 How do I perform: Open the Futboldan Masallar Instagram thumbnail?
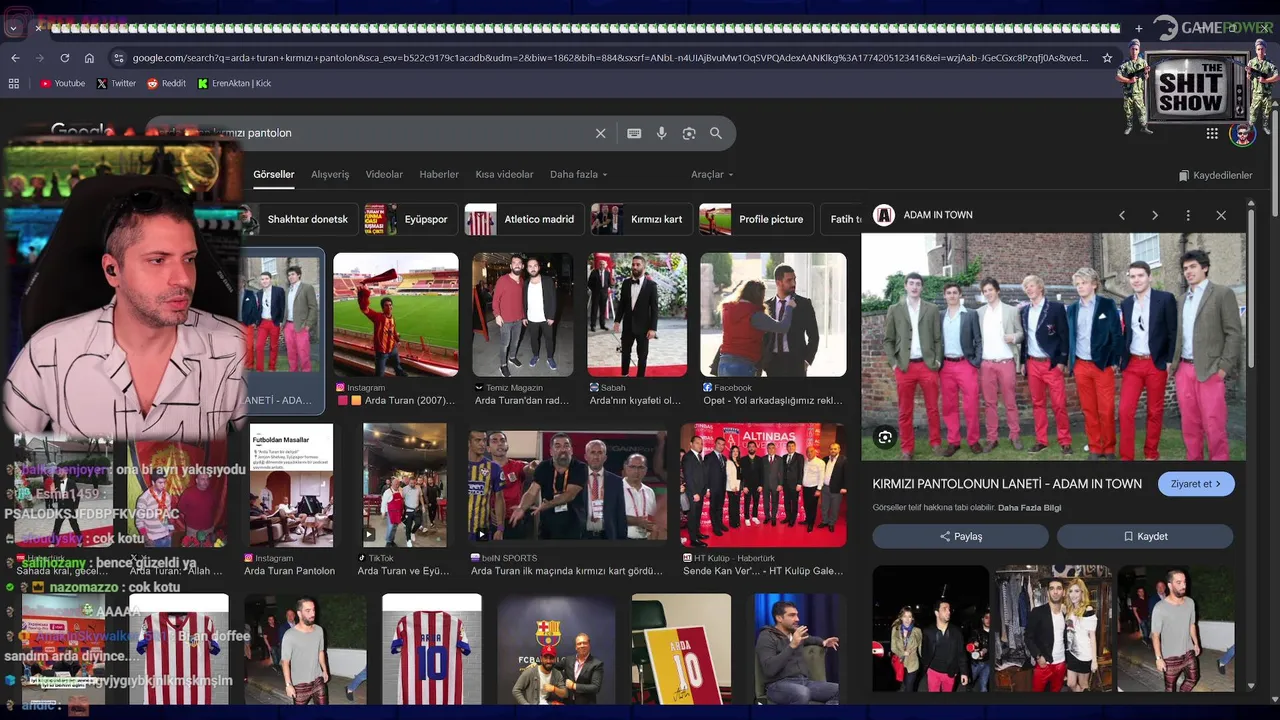click(x=291, y=485)
